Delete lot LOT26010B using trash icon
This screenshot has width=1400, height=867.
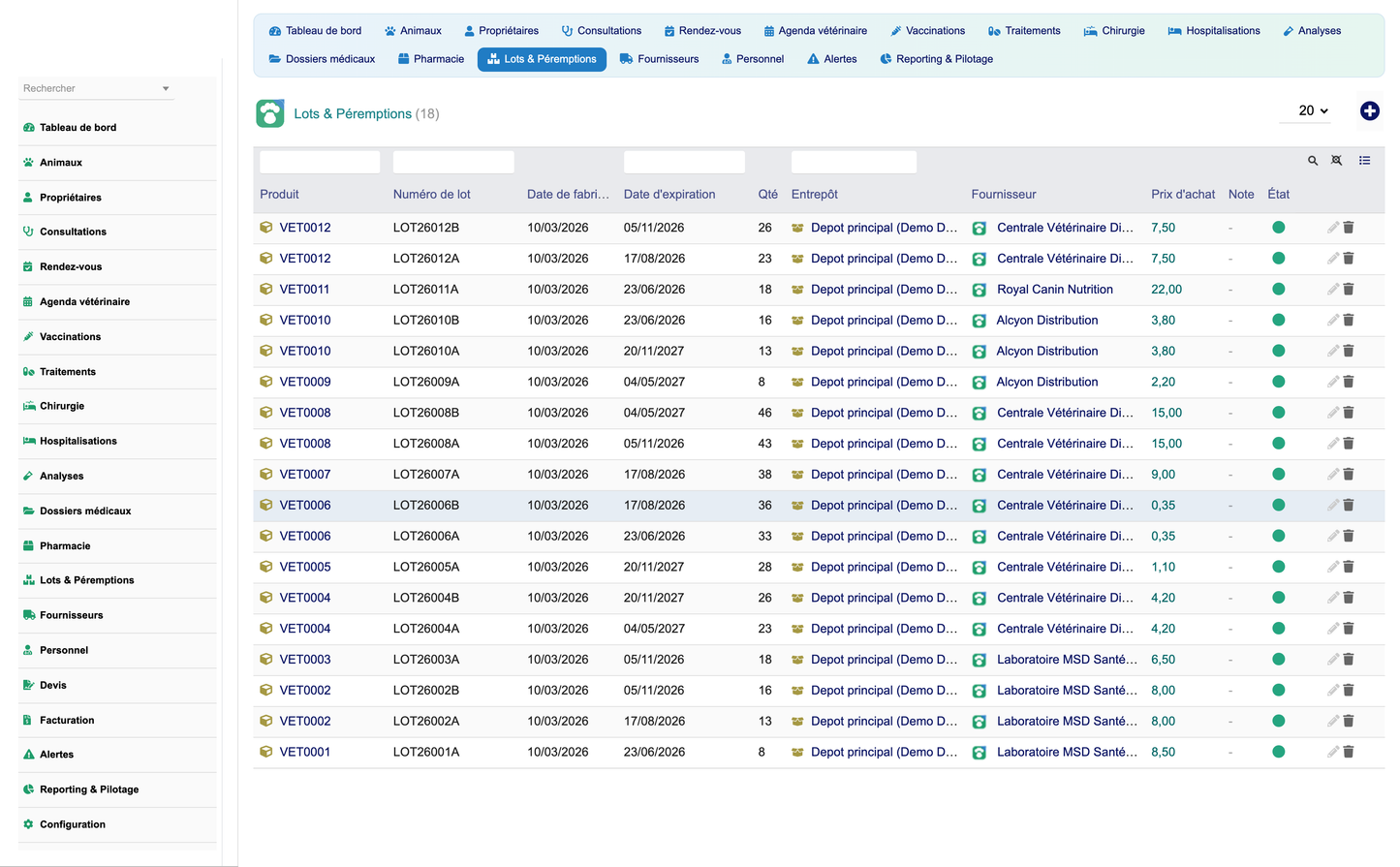pyautogui.click(x=1349, y=320)
